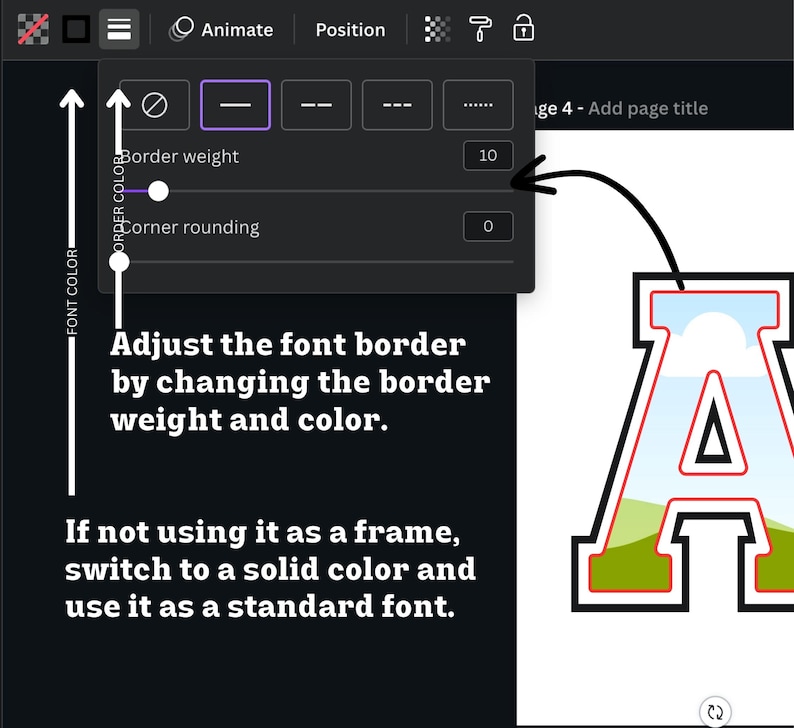
Task: Open the Animate options
Action: pyautogui.click(x=222, y=29)
